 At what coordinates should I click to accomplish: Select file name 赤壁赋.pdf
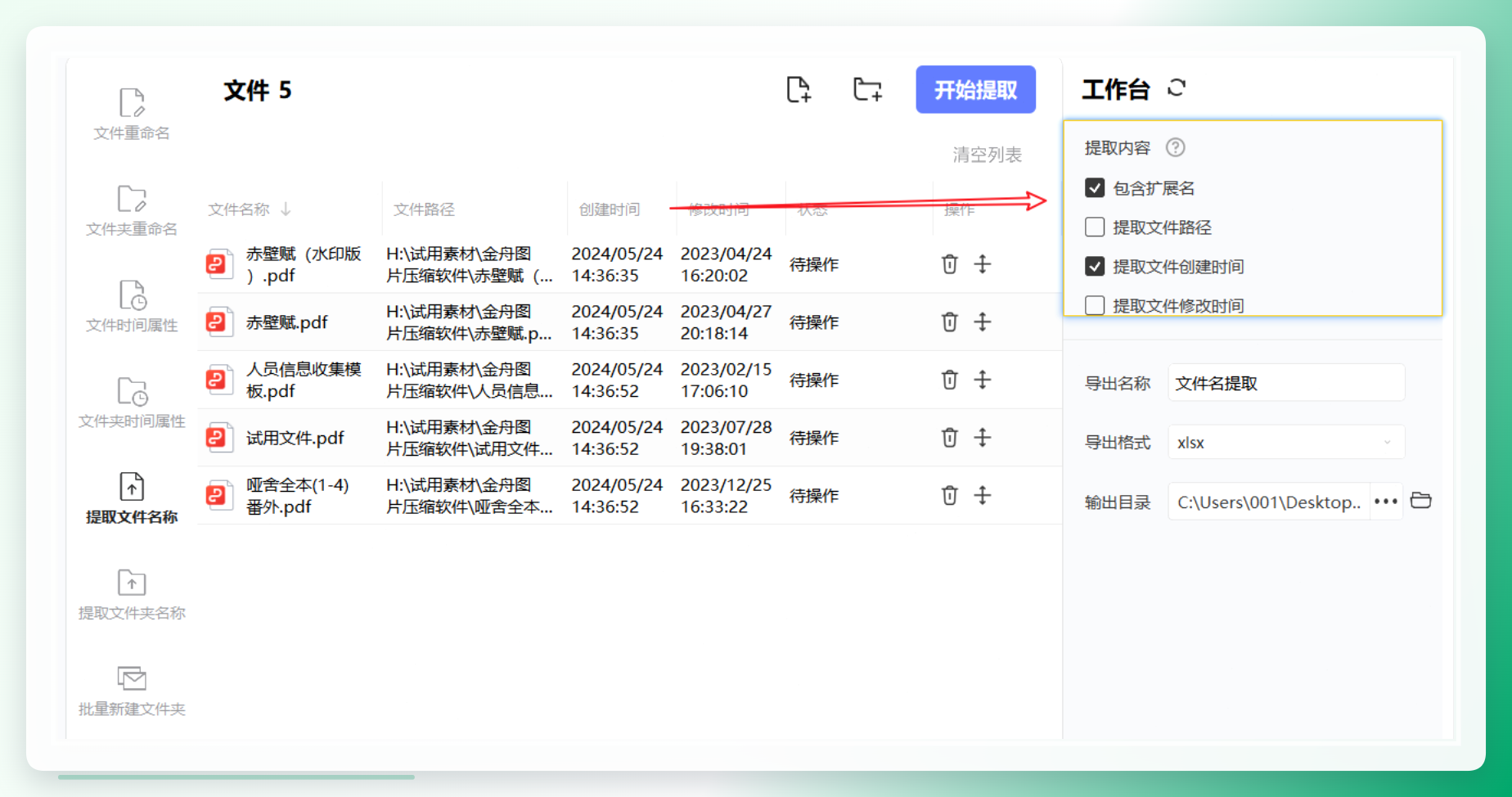(287, 322)
